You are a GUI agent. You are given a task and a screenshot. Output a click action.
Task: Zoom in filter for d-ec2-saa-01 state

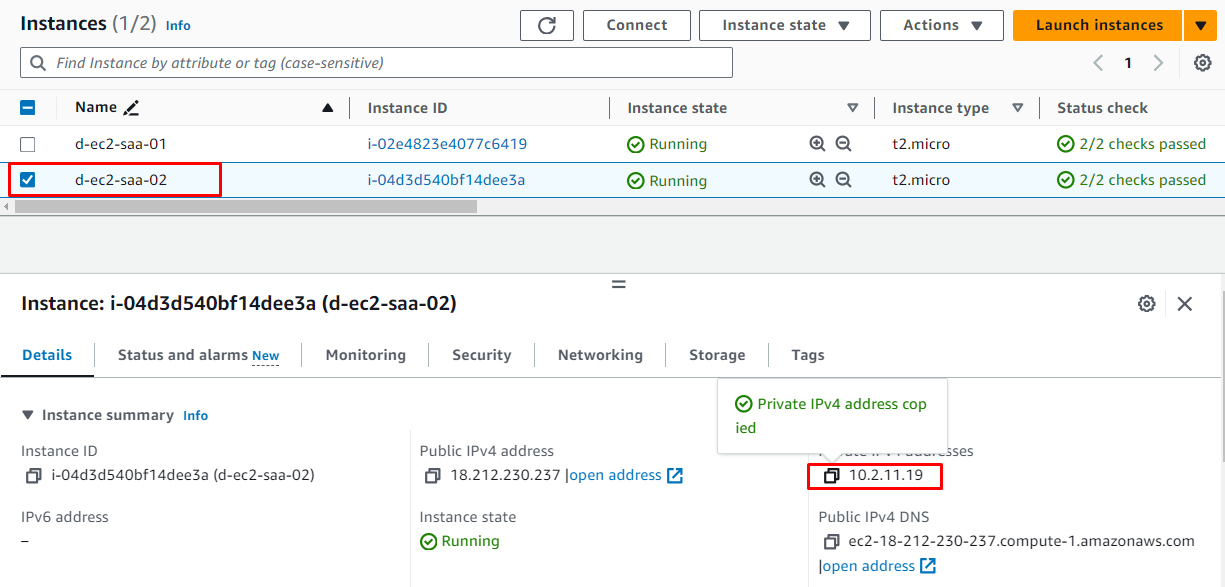[817, 144]
